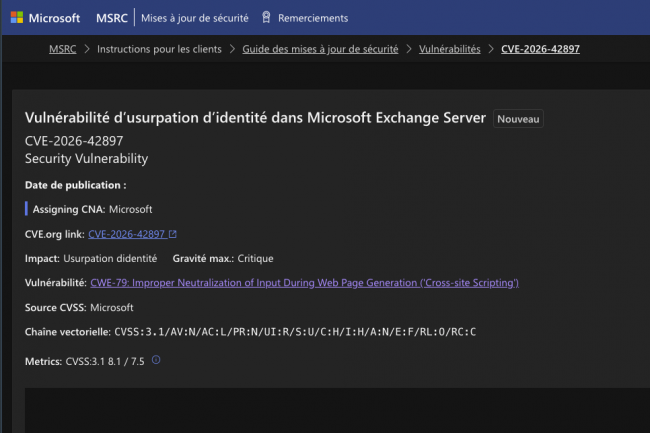Click the Impact value Usurpation didentité
650x433 pixels.
coord(110,258)
